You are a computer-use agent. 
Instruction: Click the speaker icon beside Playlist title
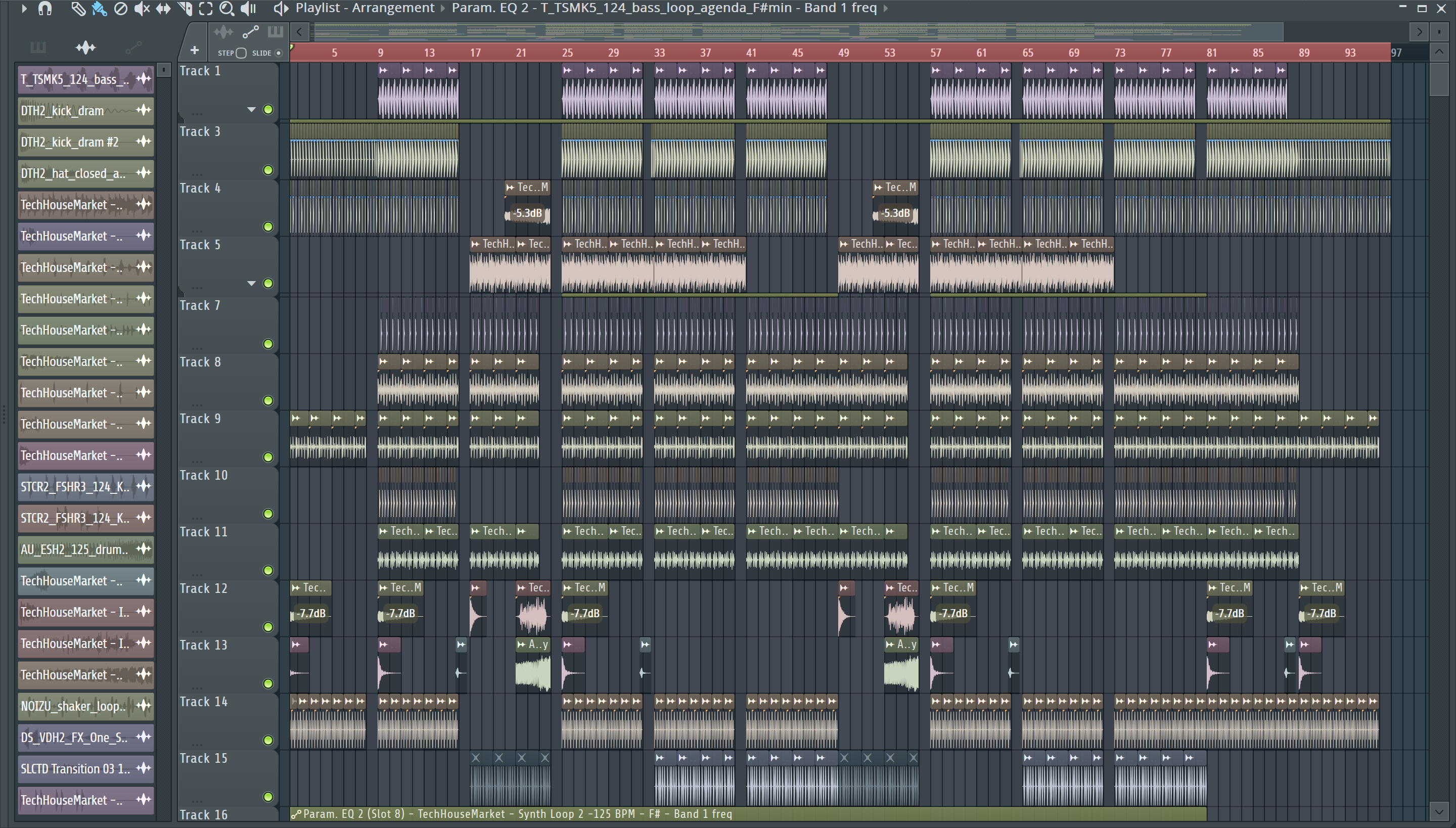280,8
